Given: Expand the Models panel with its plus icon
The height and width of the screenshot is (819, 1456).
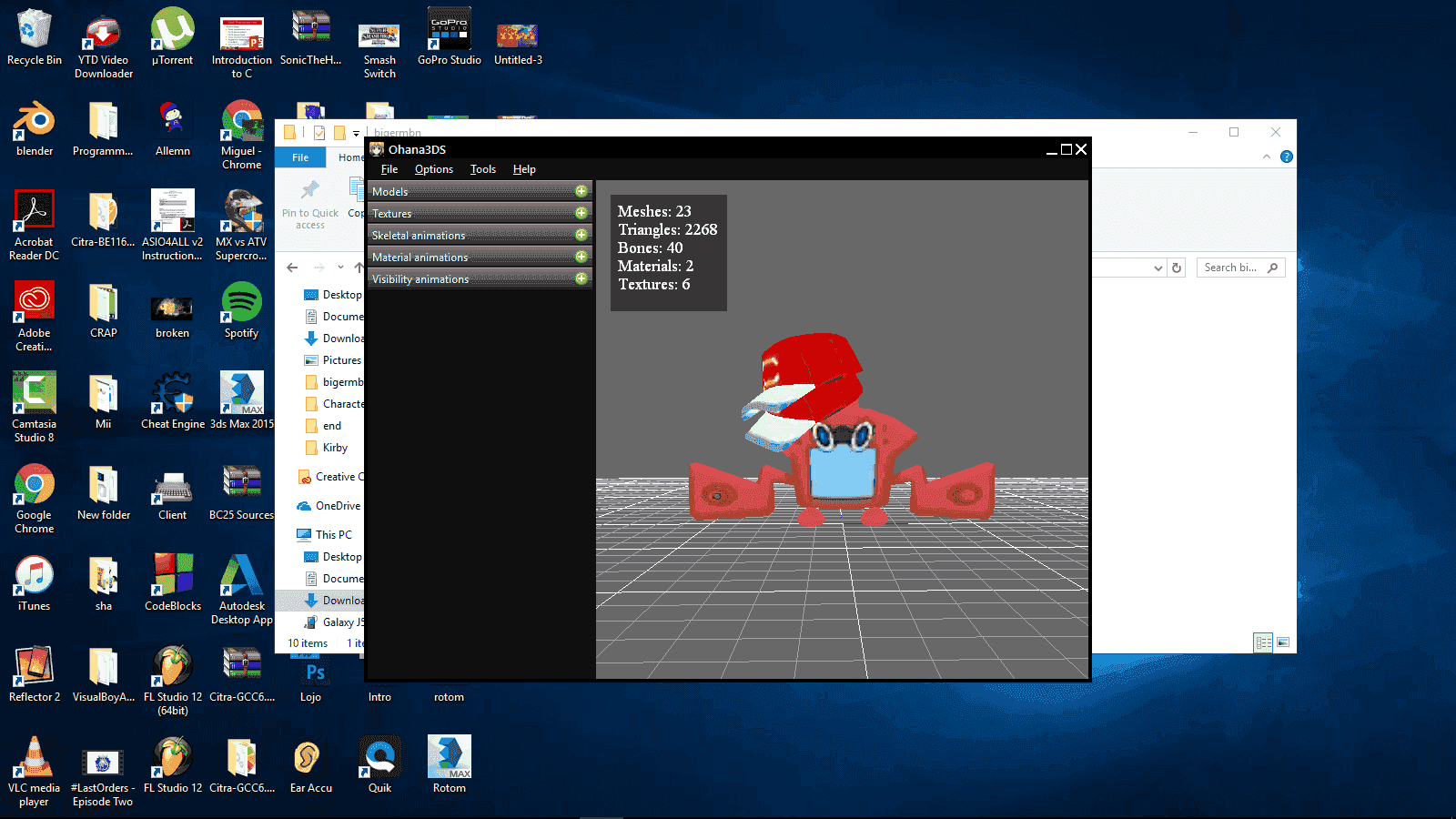Looking at the screenshot, I should coord(581,191).
